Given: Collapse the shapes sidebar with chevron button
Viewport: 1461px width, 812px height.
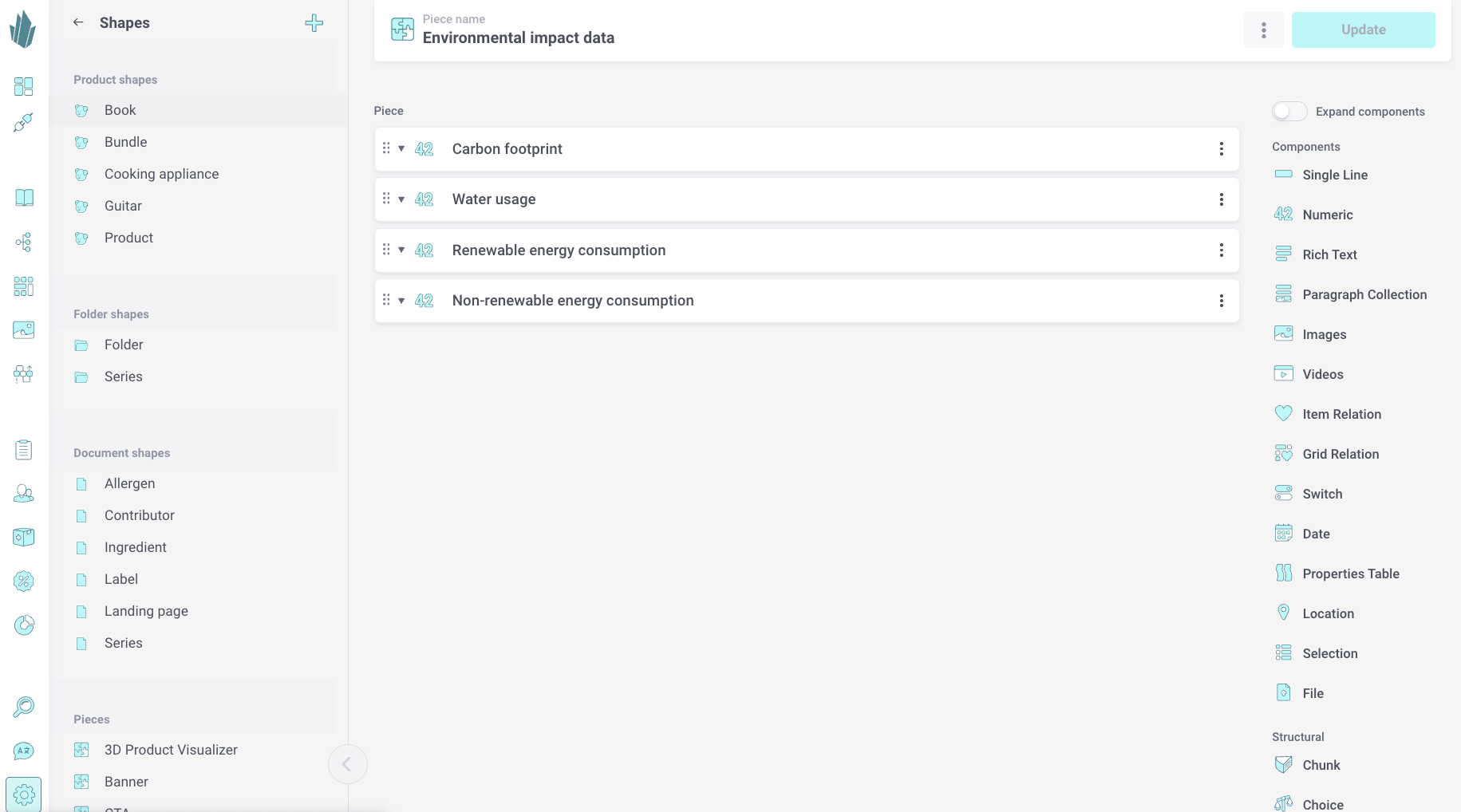Looking at the screenshot, I should [x=347, y=764].
